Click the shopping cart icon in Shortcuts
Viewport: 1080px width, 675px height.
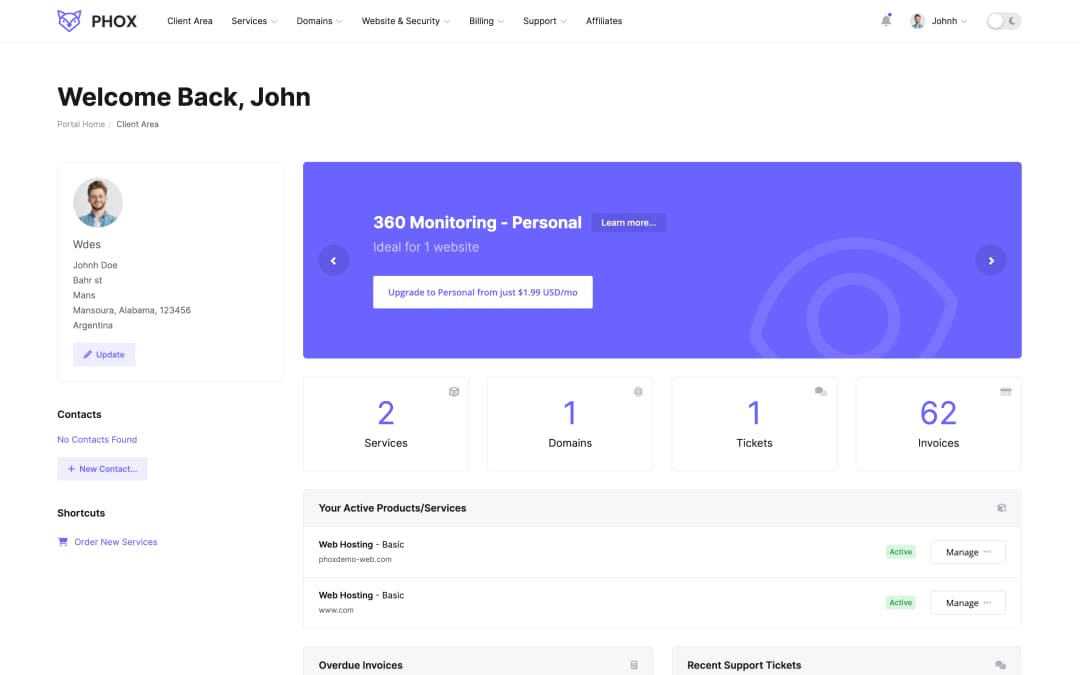click(63, 541)
